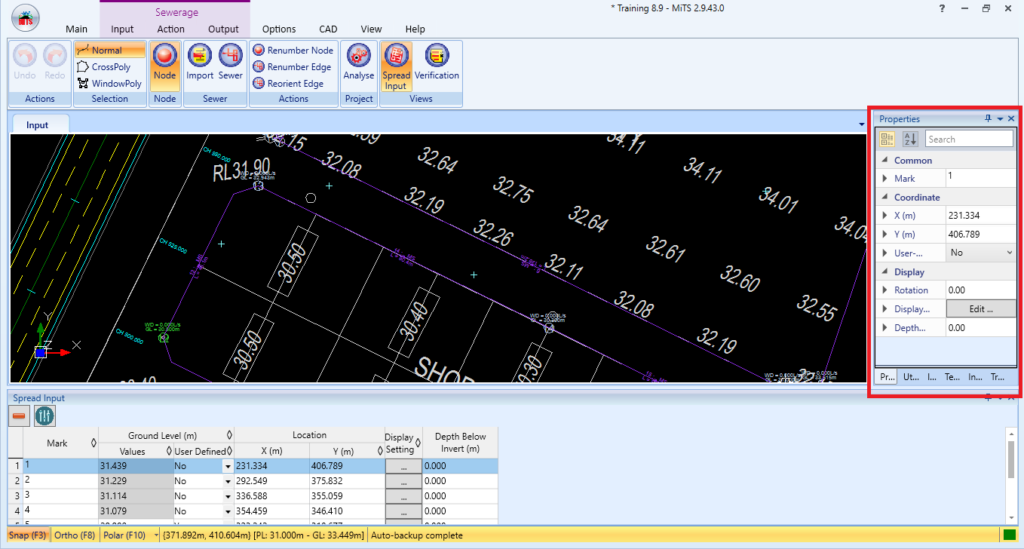Click the Import sewer icon
The height and width of the screenshot is (549, 1024).
pos(200,62)
